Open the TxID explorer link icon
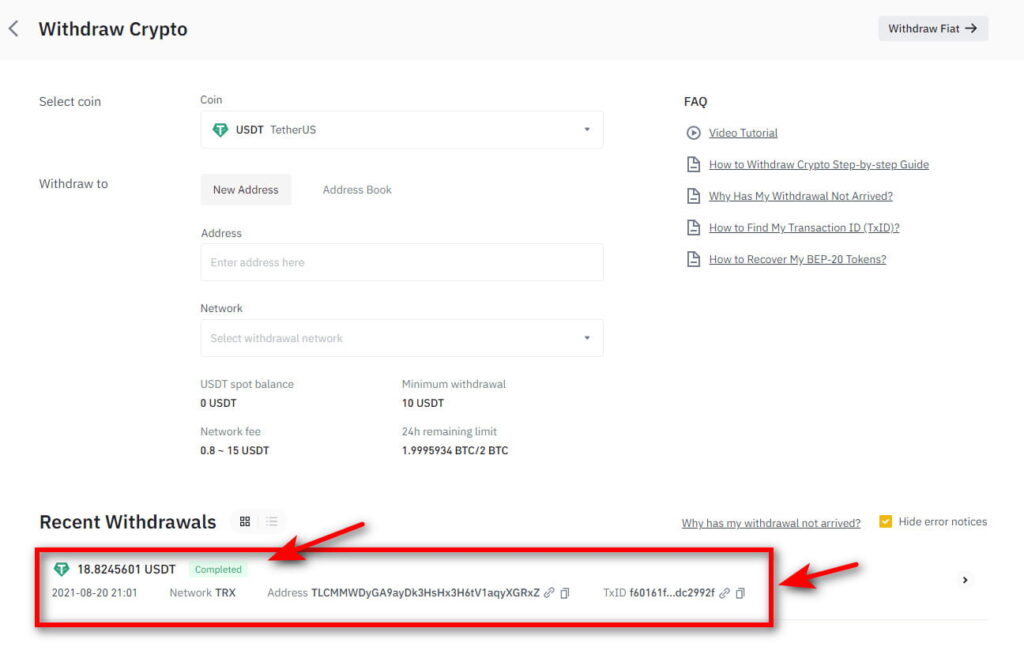 pyautogui.click(x=724, y=593)
